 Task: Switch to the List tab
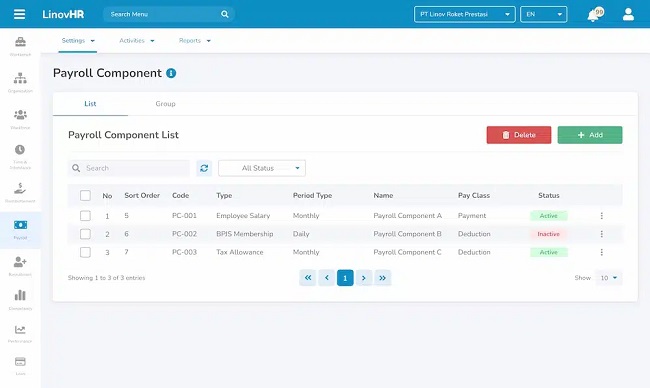(90, 104)
